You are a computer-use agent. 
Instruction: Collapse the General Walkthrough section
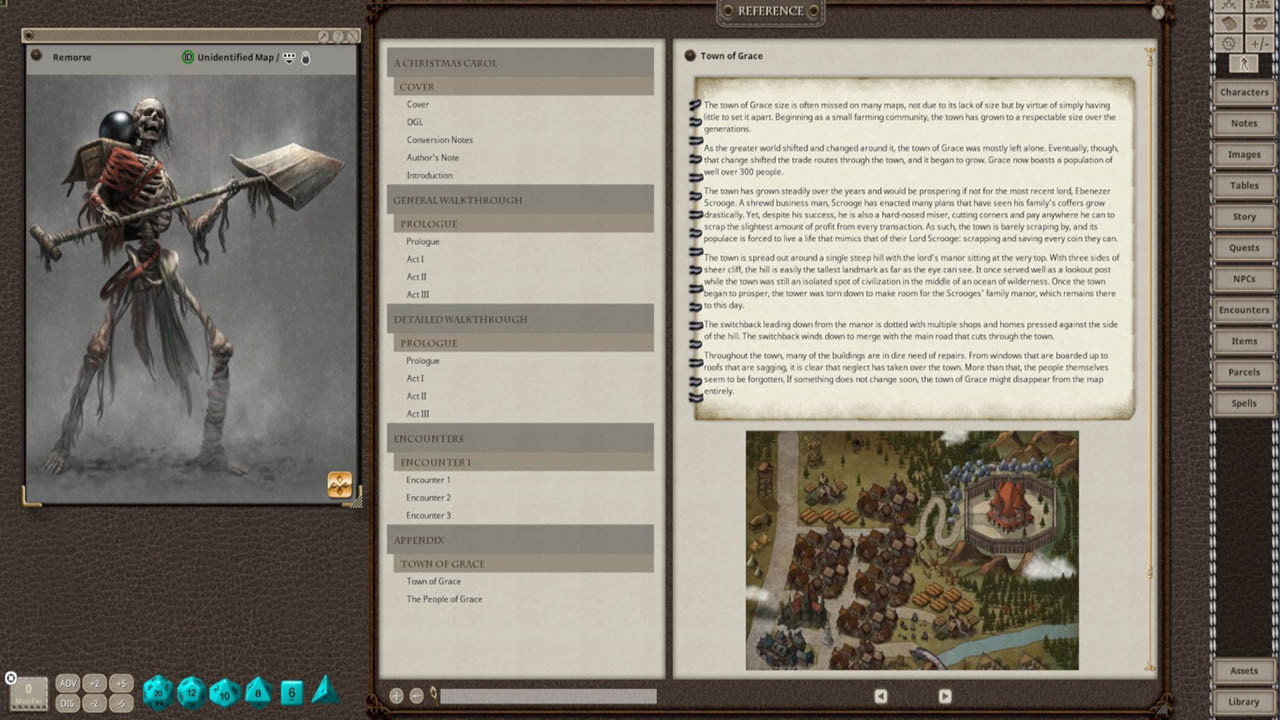(520, 200)
